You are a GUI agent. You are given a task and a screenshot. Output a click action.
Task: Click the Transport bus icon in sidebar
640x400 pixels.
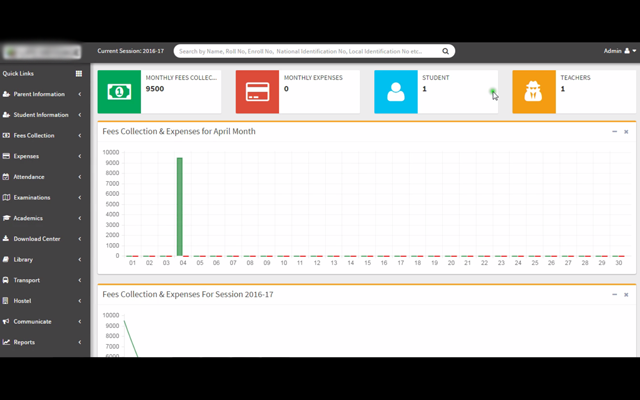[7, 280]
